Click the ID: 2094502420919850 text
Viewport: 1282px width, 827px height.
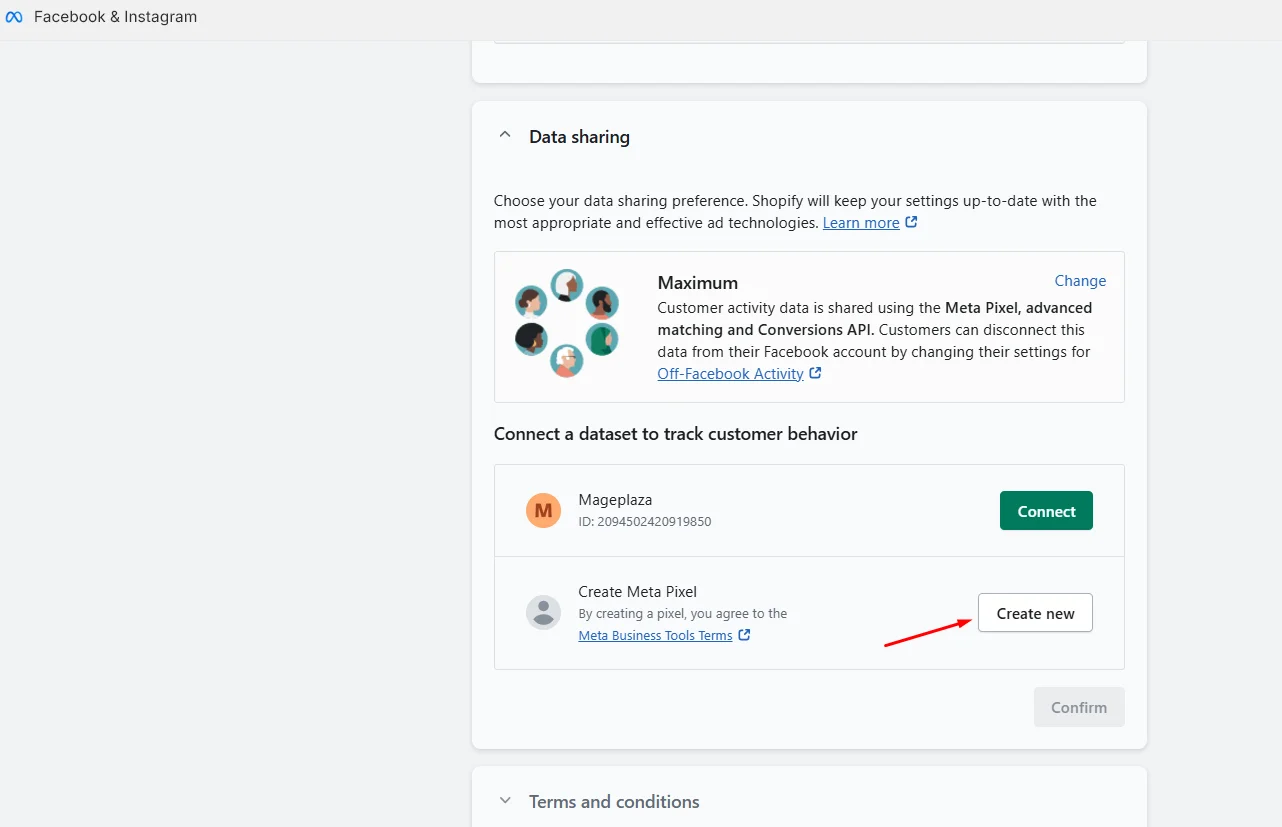[x=645, y=522]
